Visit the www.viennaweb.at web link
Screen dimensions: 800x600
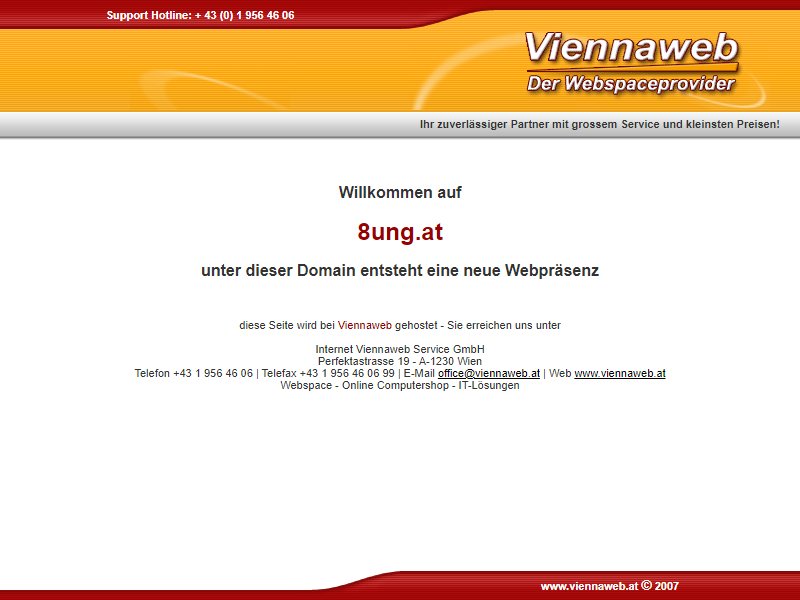pos(620,373)
